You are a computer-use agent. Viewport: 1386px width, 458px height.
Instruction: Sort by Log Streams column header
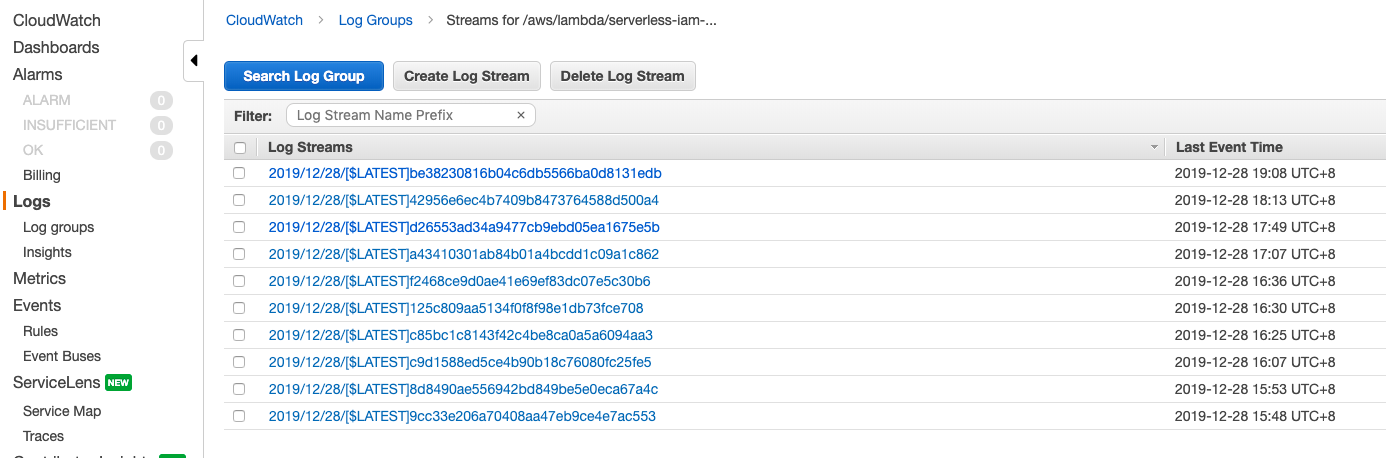click(x=310, y=147)
